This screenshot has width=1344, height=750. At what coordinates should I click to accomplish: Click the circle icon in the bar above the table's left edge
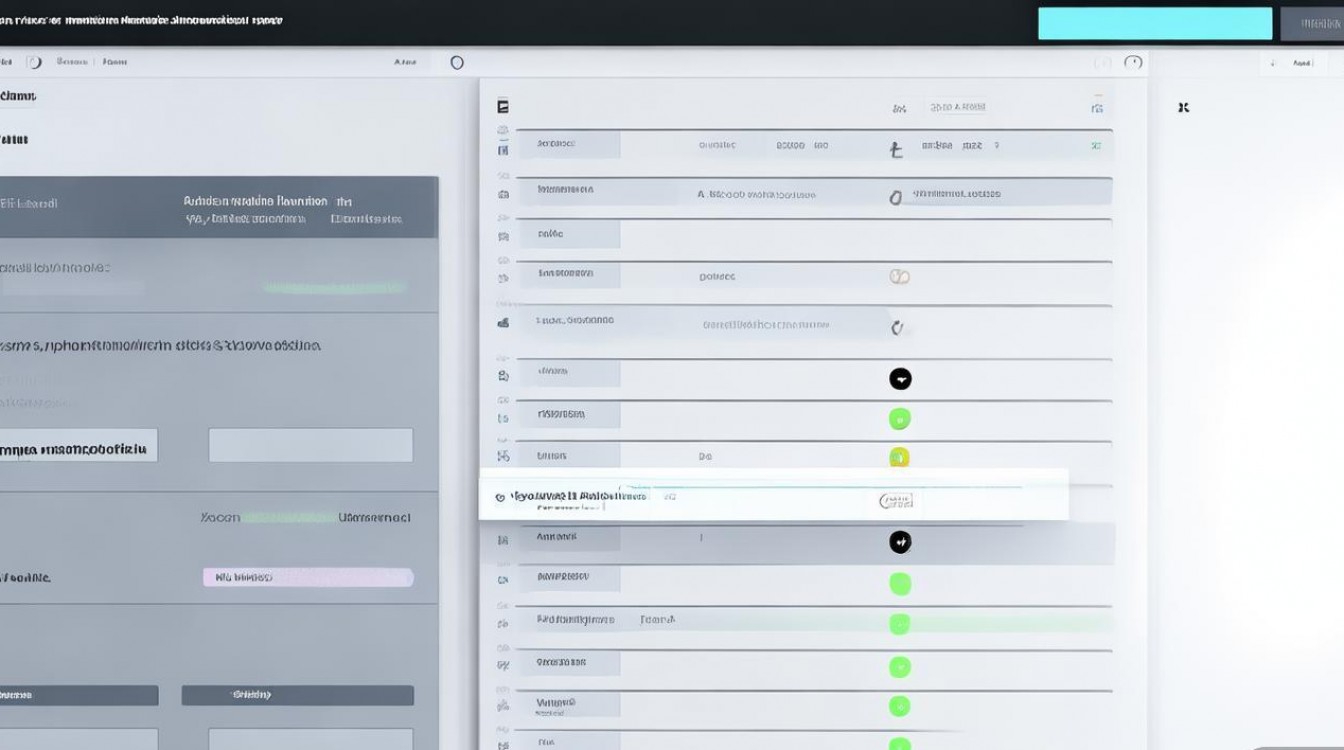click(457, 62)
